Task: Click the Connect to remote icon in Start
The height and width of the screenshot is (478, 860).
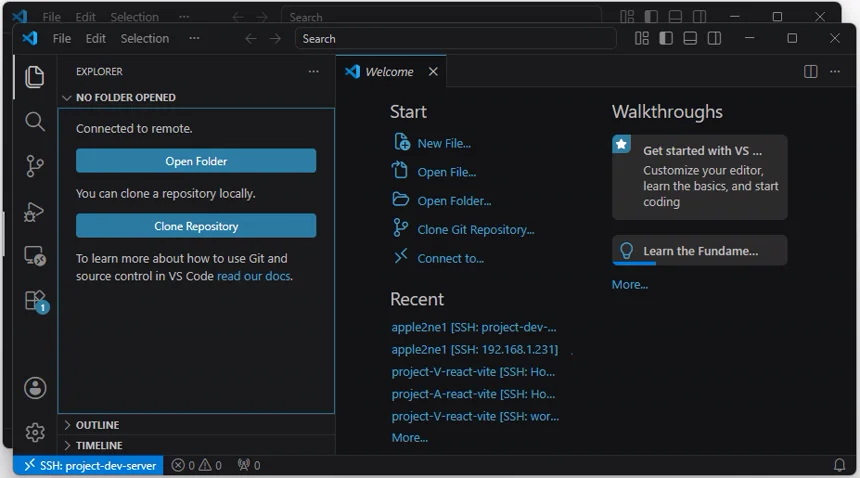Action: [x=401, y=255]
